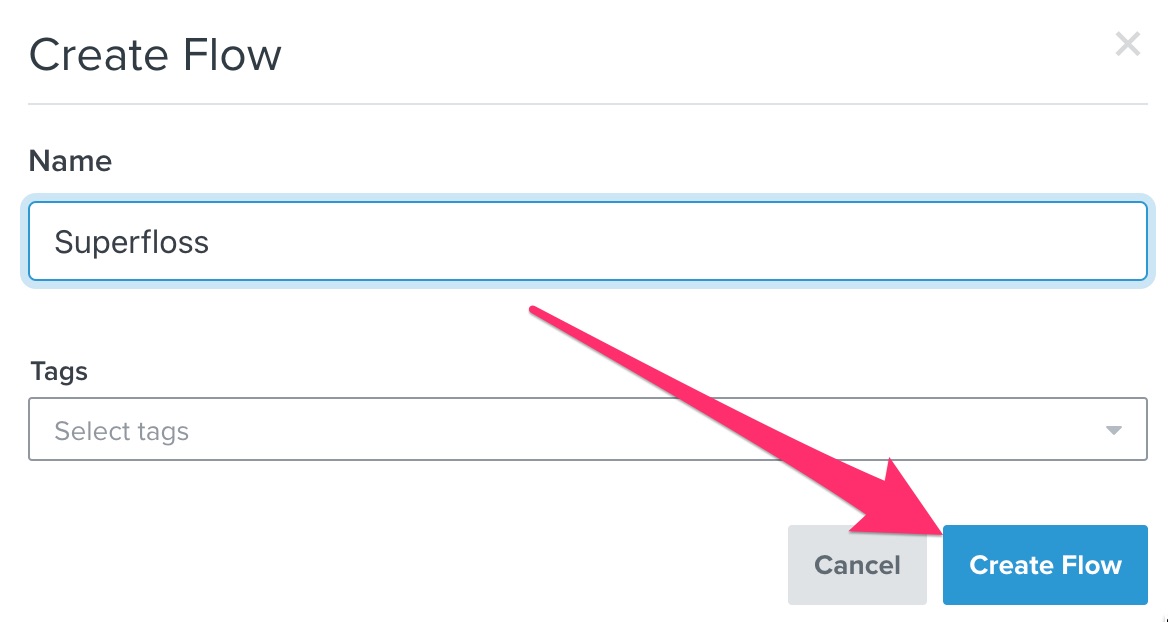
Task: Confirm with the blue Create Flow button
Action: pyautogui.click(x=1045, y=565)
